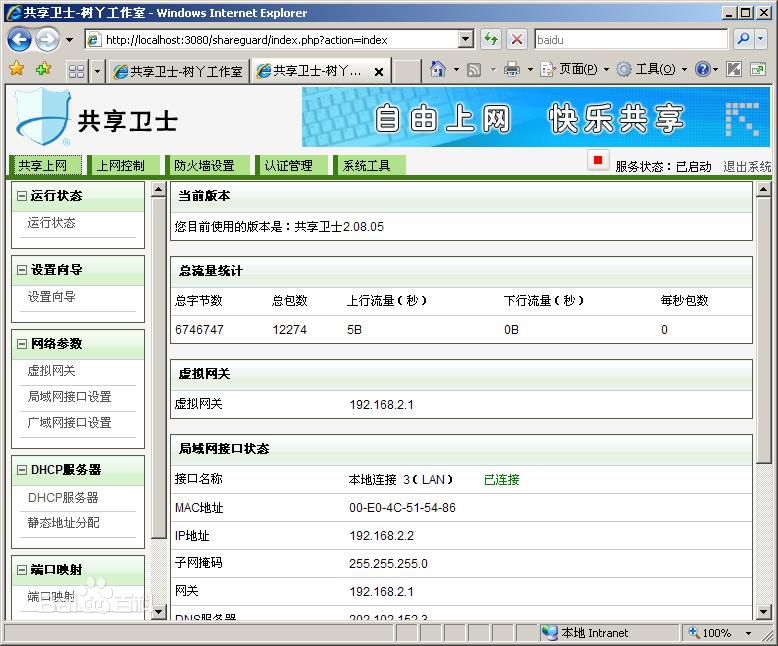This screenshot has height=646, width=778.
Task: Collapse the DHCP服务器 sidebar section
Action: click(22, 470)
